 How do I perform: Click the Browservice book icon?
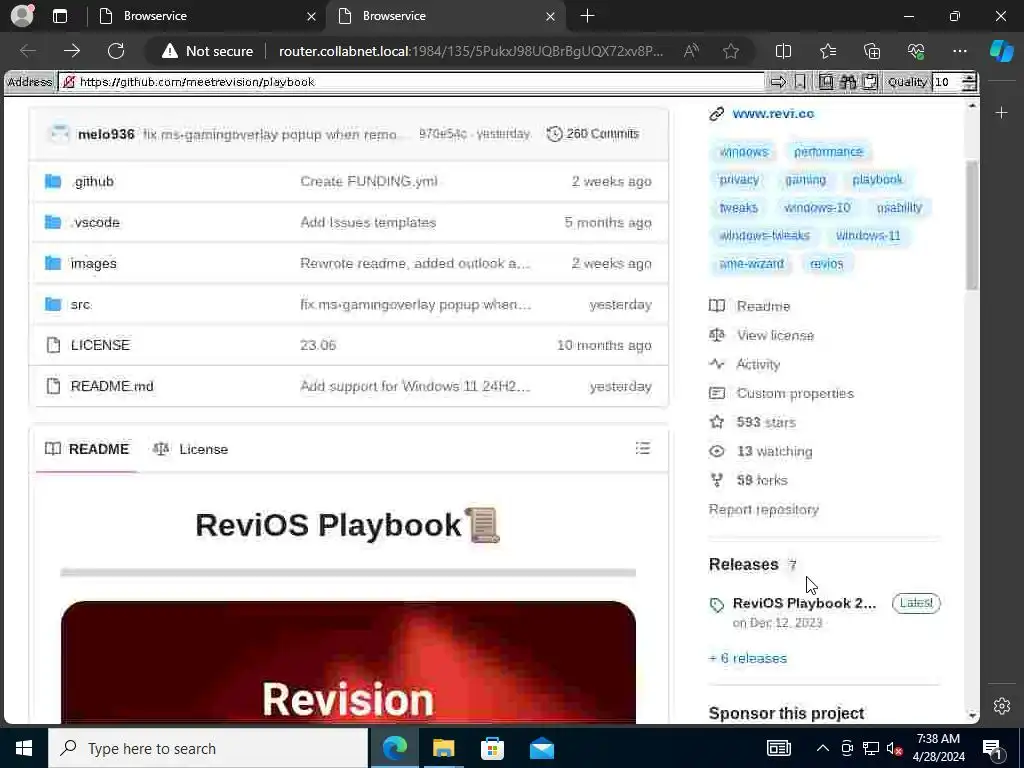pyautogui.click(x=825, y=82)
